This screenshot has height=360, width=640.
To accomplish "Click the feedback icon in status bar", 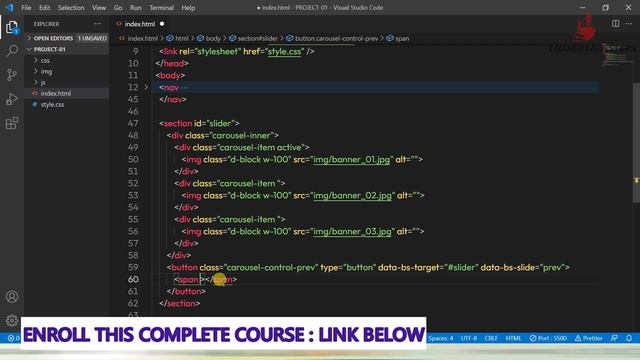I will point(614,338).
